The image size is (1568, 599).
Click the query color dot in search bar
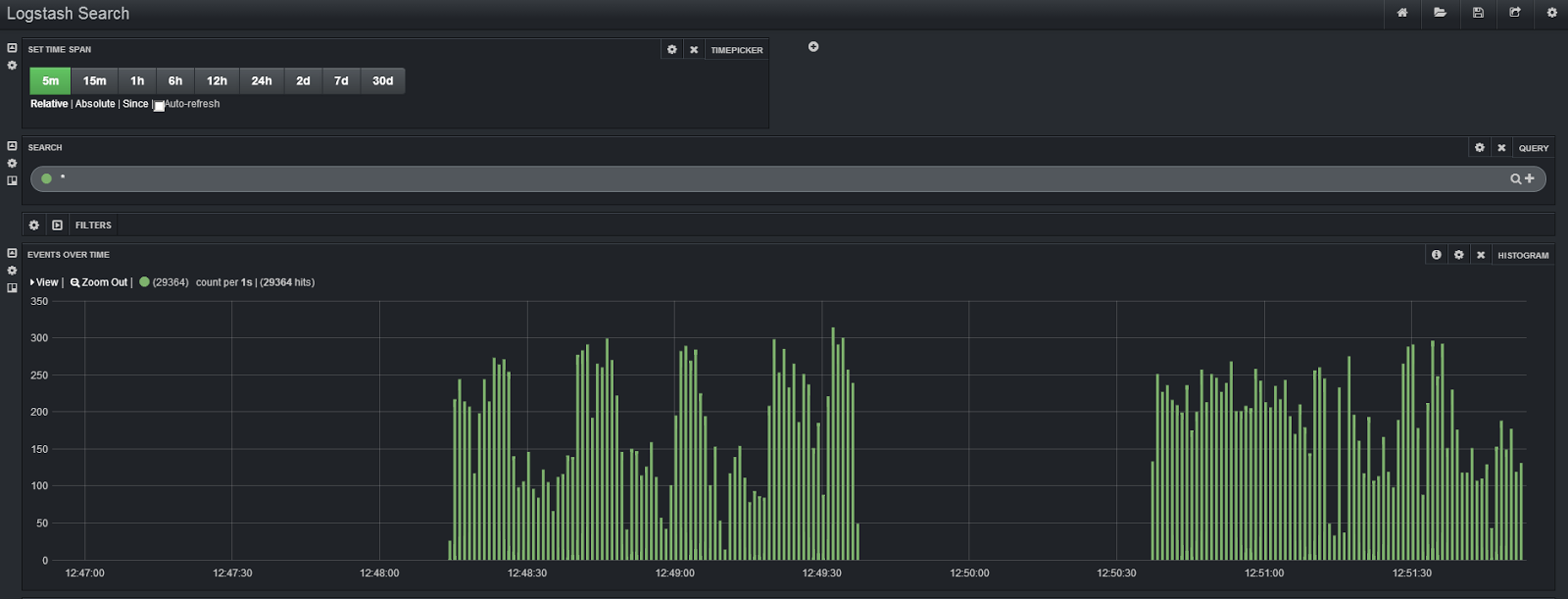[46, 178]
